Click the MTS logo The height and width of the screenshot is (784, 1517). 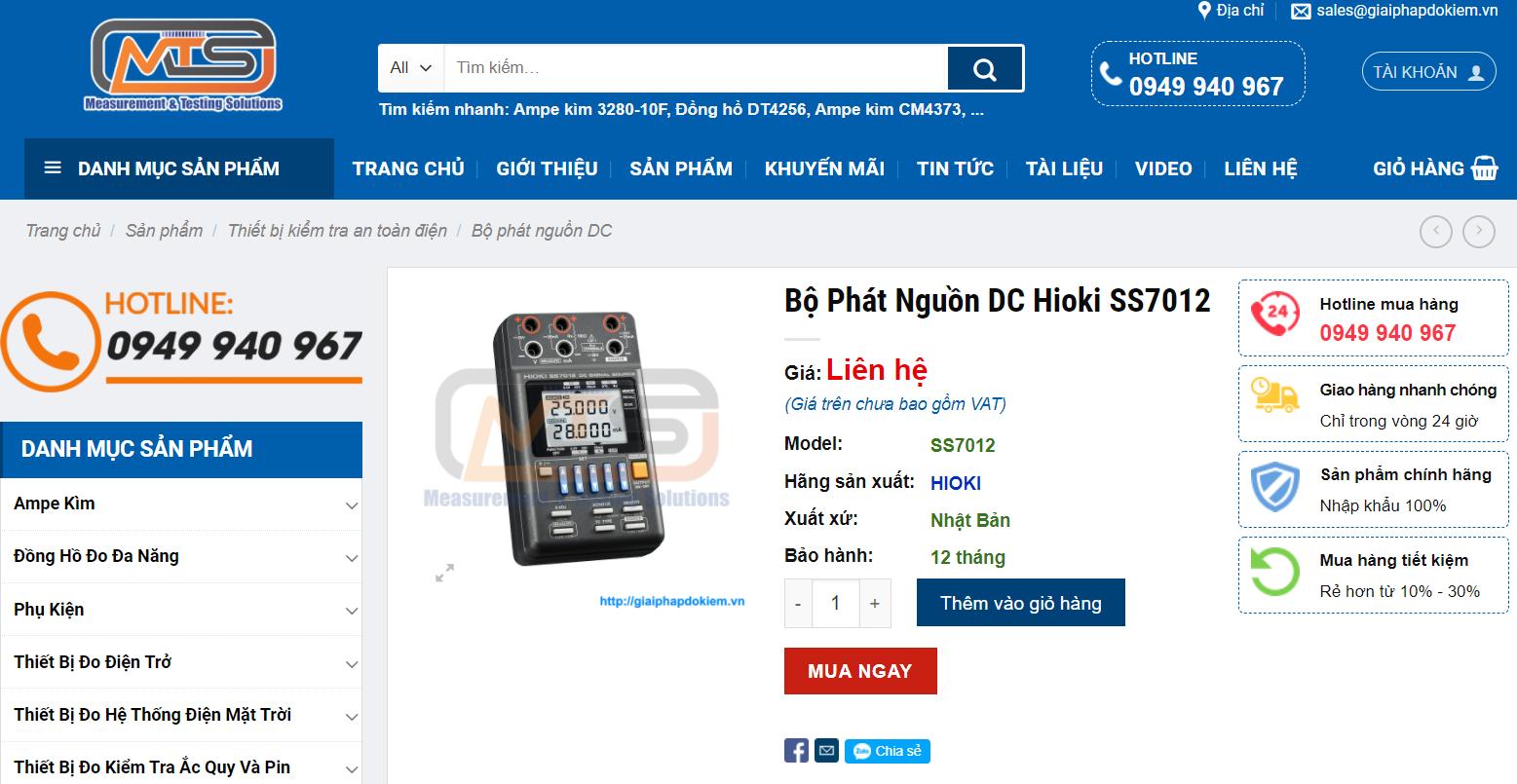183,65
